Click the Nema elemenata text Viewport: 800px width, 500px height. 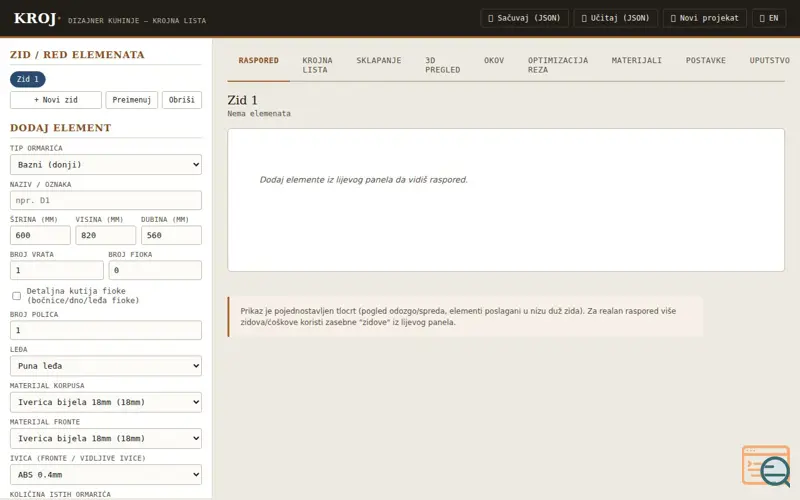click(x=259, y=114)
